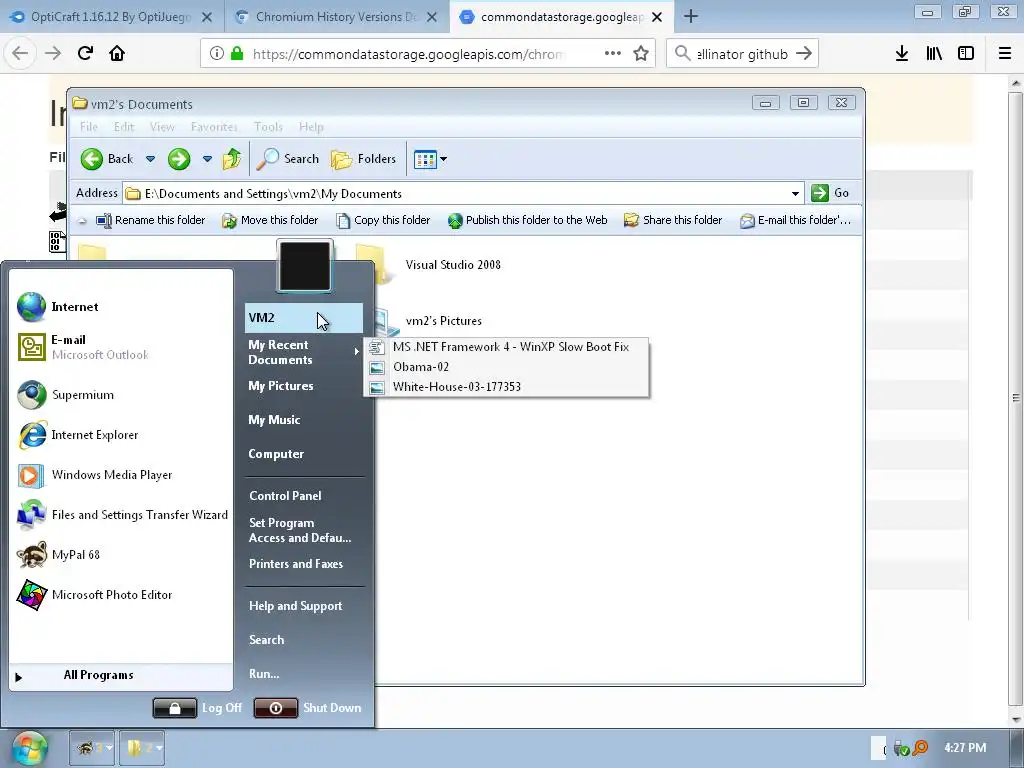Open the Help menu in Explorer
Screen dimensions: 1024x768
click(311, 127)
